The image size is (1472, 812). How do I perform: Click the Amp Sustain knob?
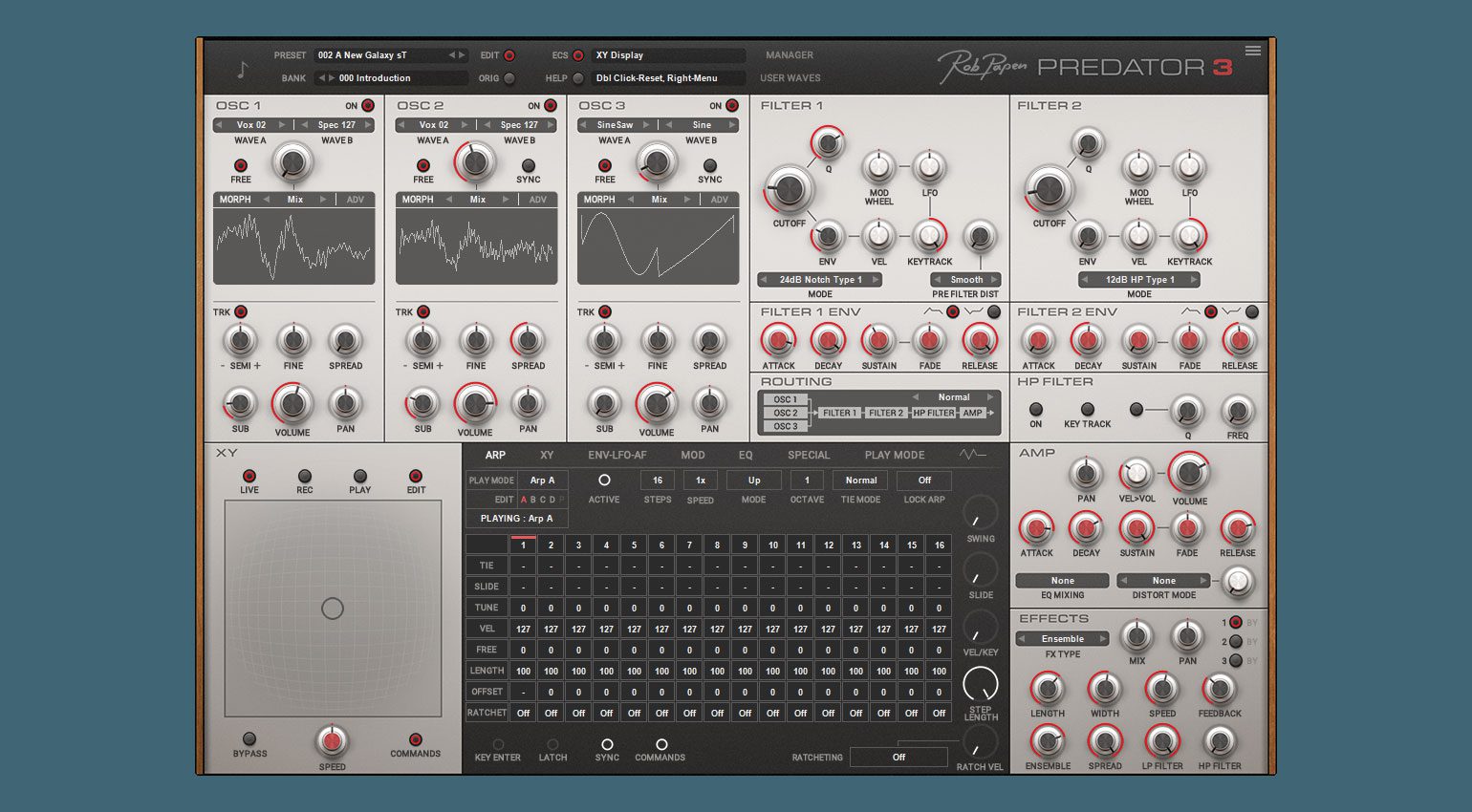click(1136, 528)
